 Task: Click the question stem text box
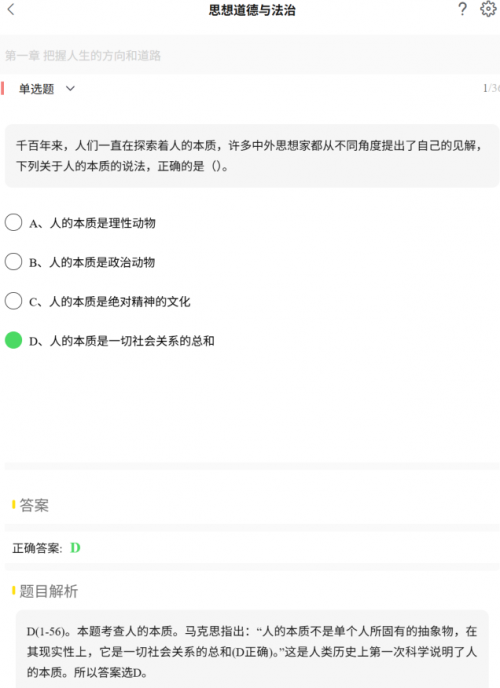coord(252,156)
